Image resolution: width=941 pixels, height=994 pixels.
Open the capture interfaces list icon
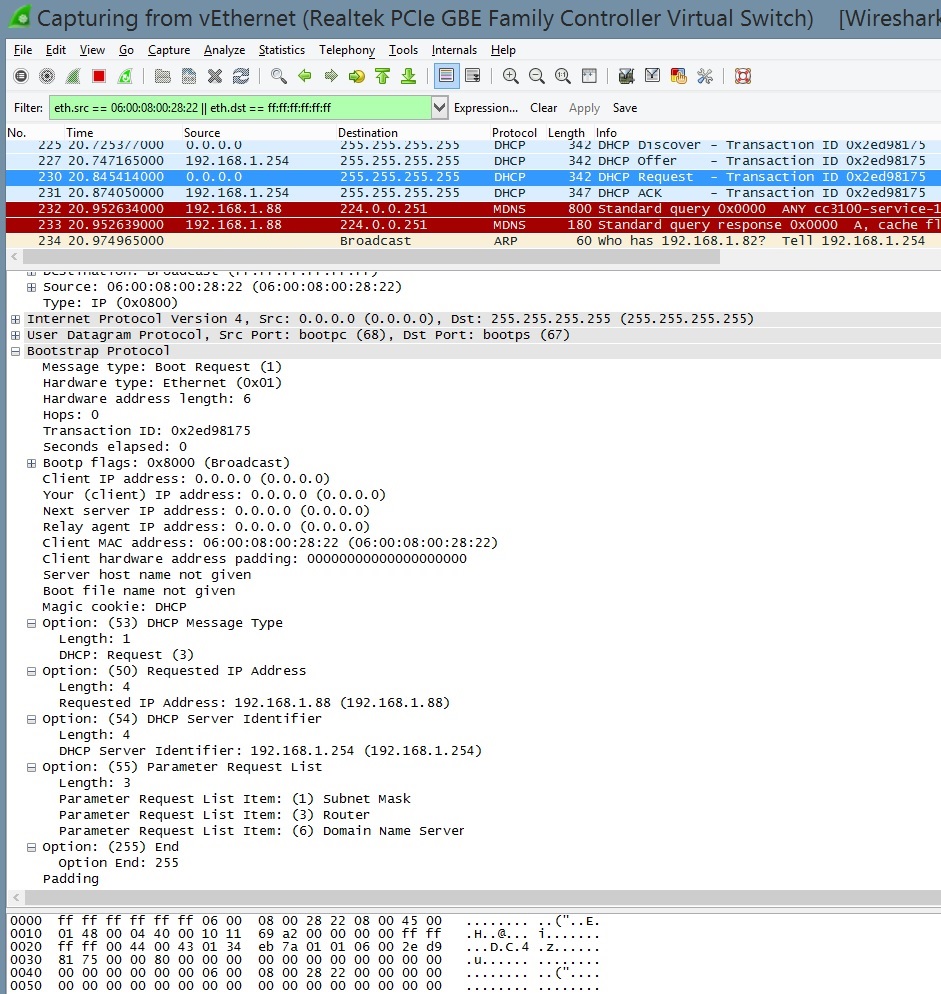21,77
